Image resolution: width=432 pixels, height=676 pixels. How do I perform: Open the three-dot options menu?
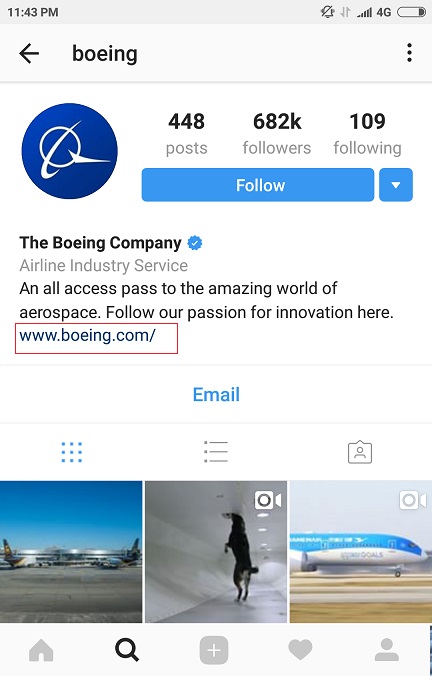[x=409, y=53]
